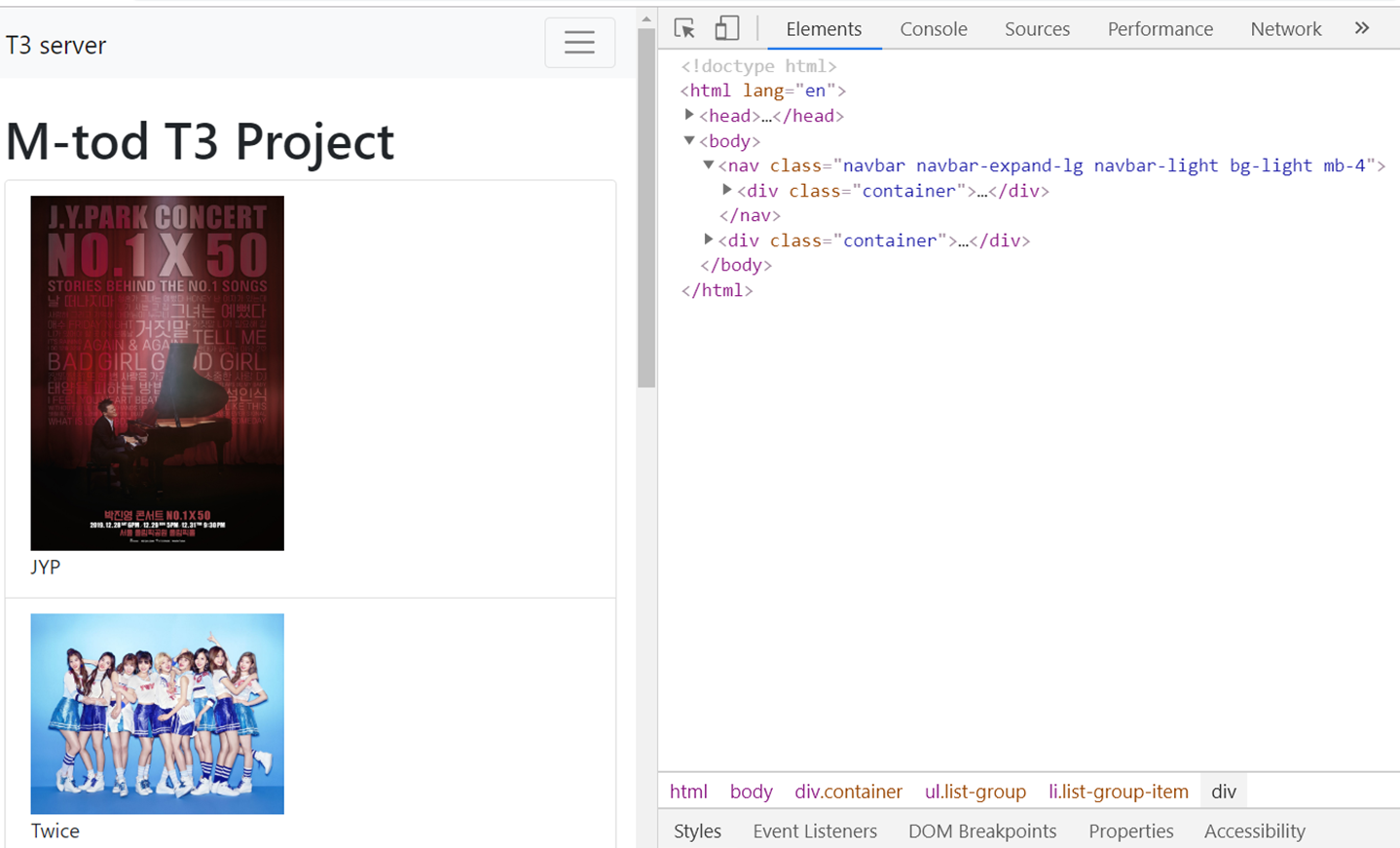Viewport: 1400px width, 848px height.
Task: Activate the inspect element picker icon
Action: click(684, 28)
